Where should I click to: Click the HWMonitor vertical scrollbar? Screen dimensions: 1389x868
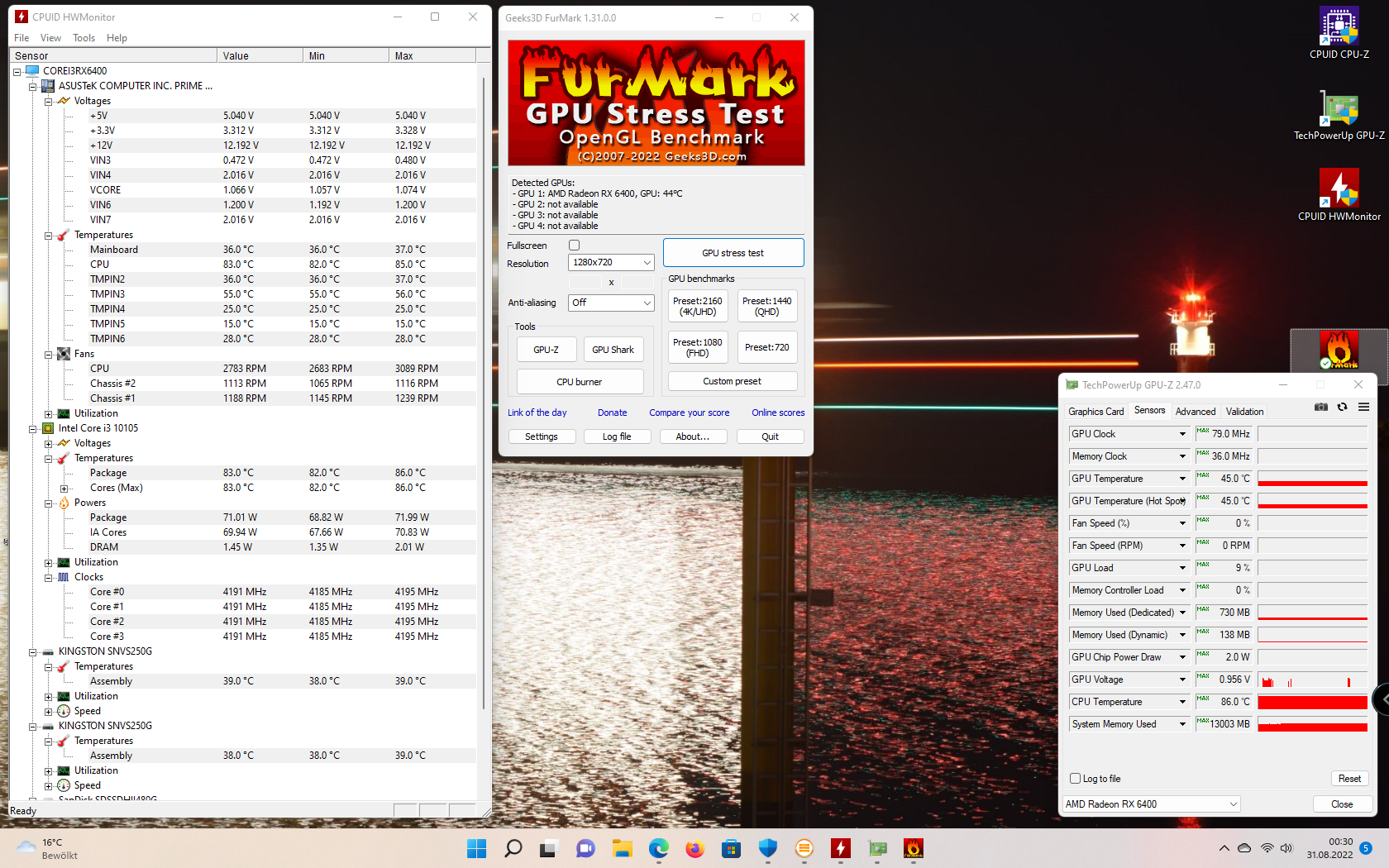coord(484,393)
